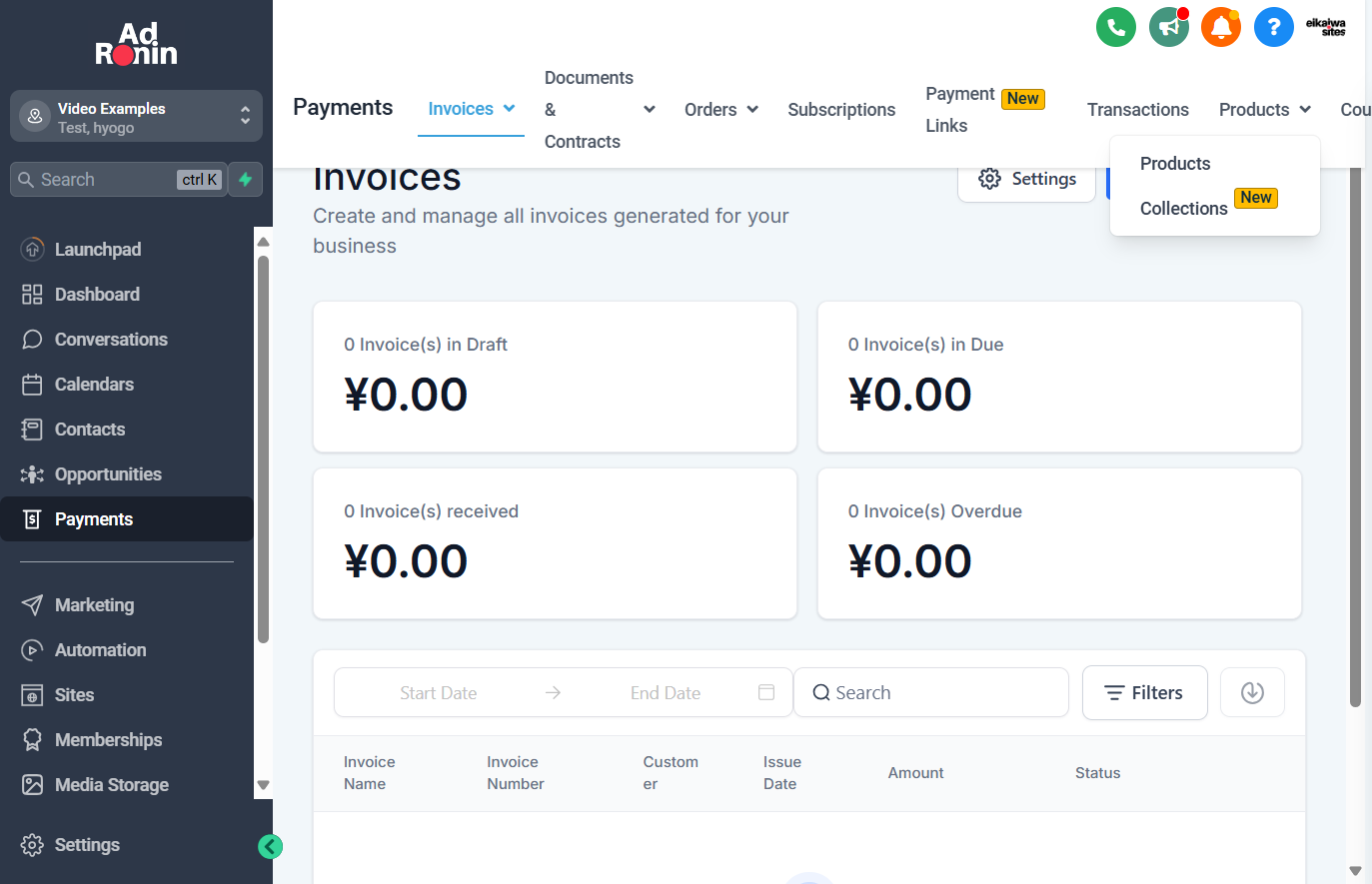This screenshot has width=1372, height=884.
Task: Click the green phone dialer icon
Action: [x=1116, y=27]
